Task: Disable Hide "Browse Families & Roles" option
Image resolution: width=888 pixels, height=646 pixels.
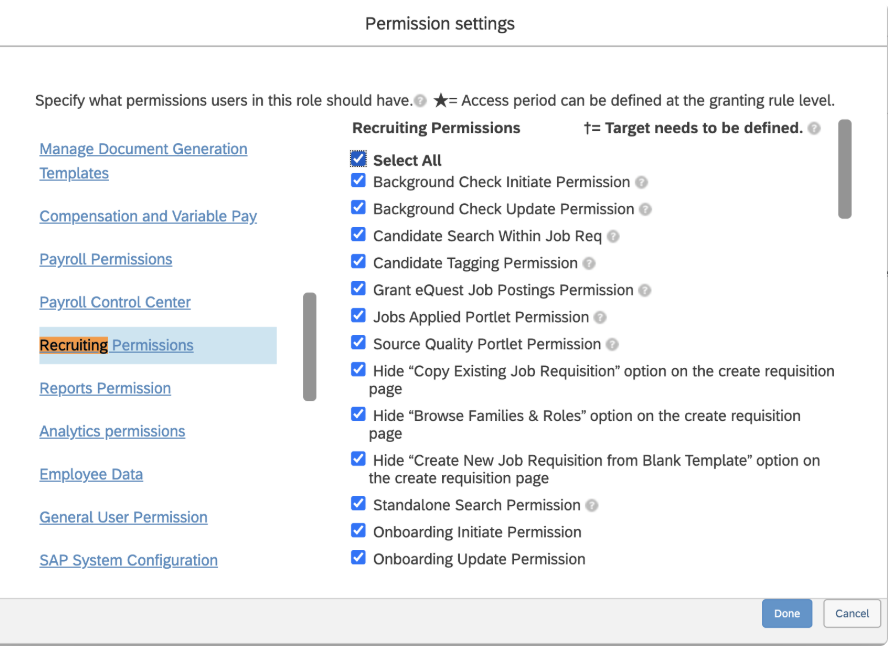Action: (359, 414)
